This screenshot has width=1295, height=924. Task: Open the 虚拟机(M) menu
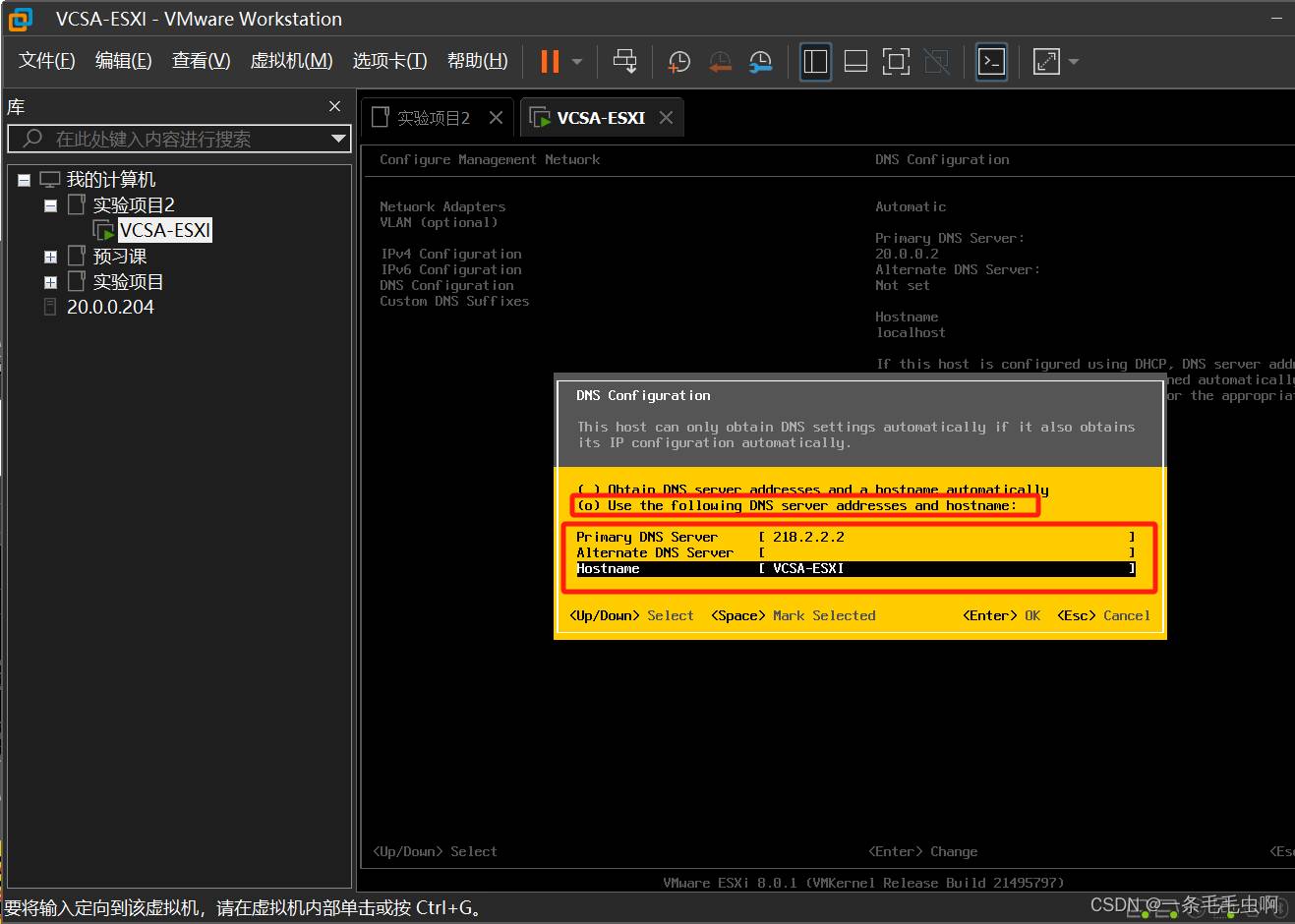point(291,61)
